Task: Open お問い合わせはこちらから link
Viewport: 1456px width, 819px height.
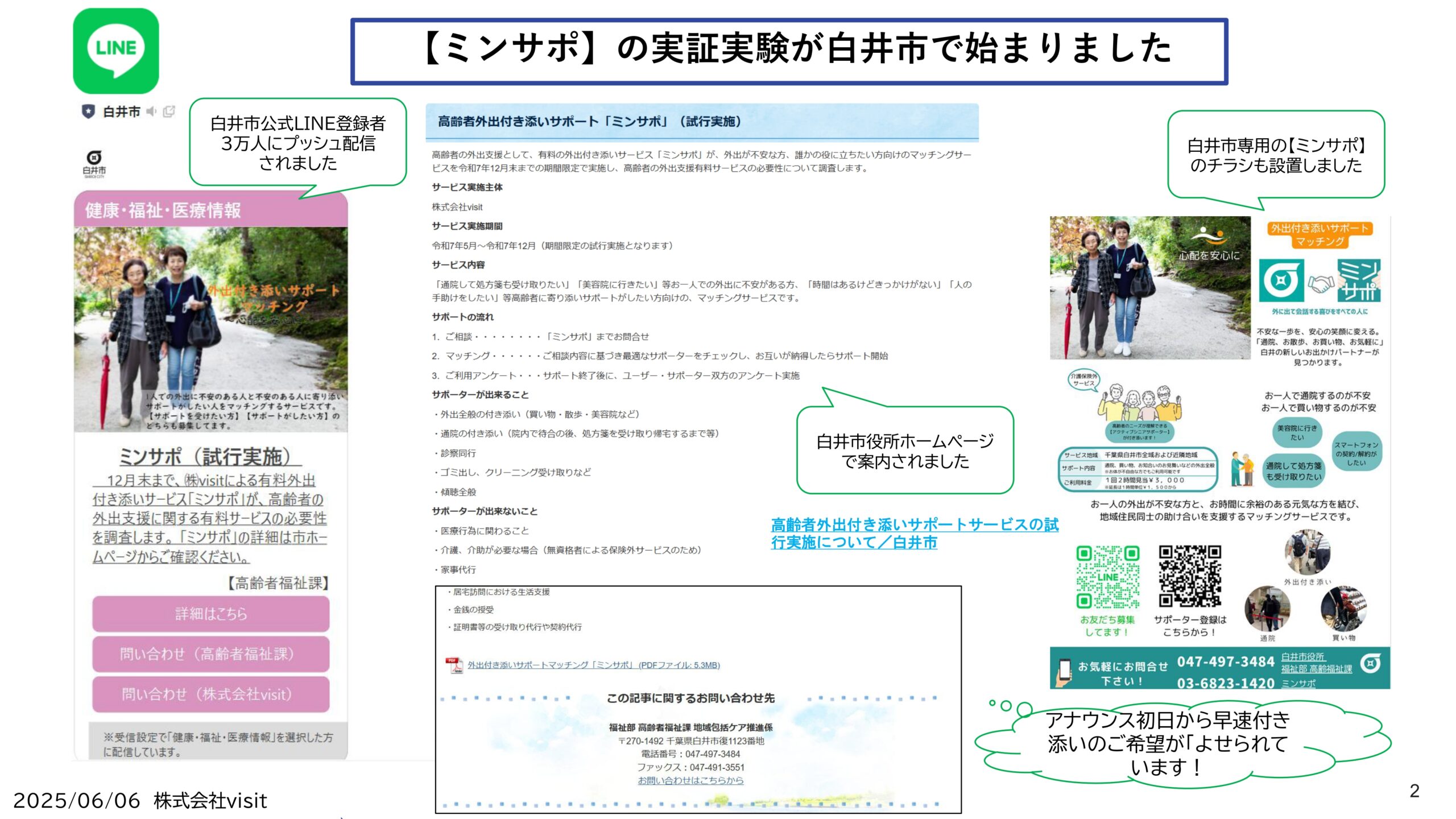Action: (690, 780)
